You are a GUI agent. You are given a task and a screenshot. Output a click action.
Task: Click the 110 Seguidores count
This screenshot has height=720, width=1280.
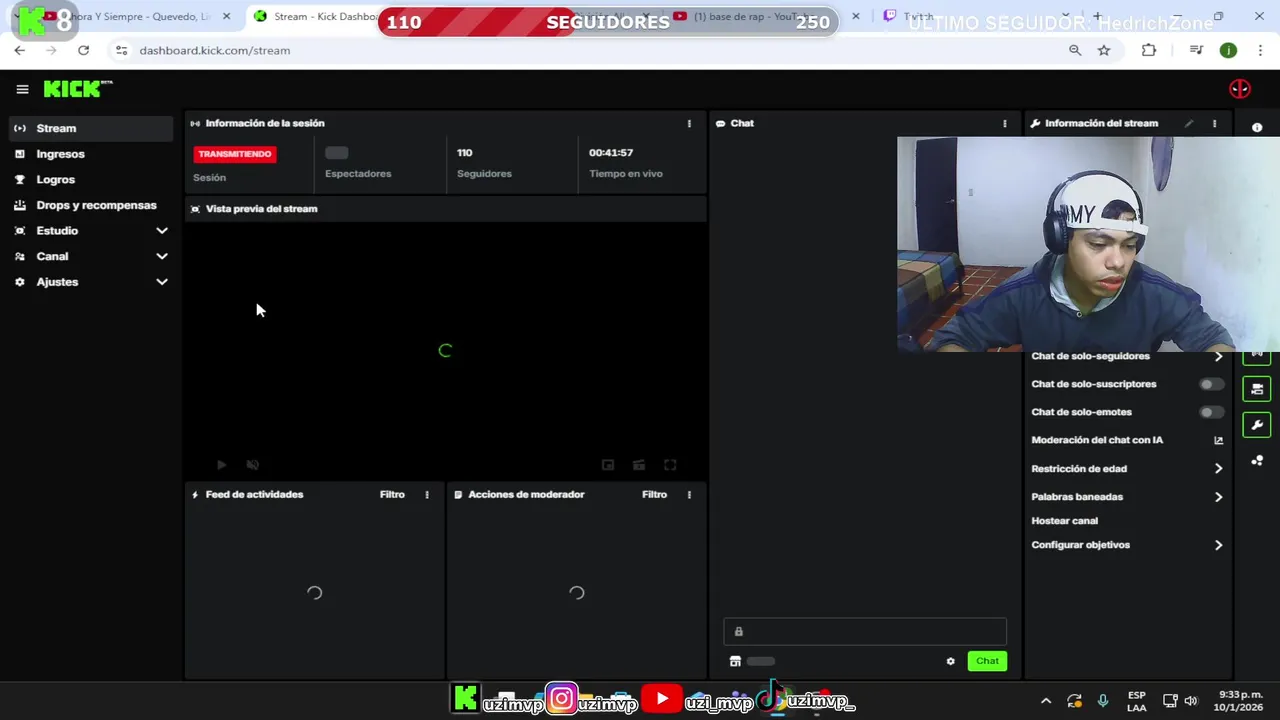465,153
